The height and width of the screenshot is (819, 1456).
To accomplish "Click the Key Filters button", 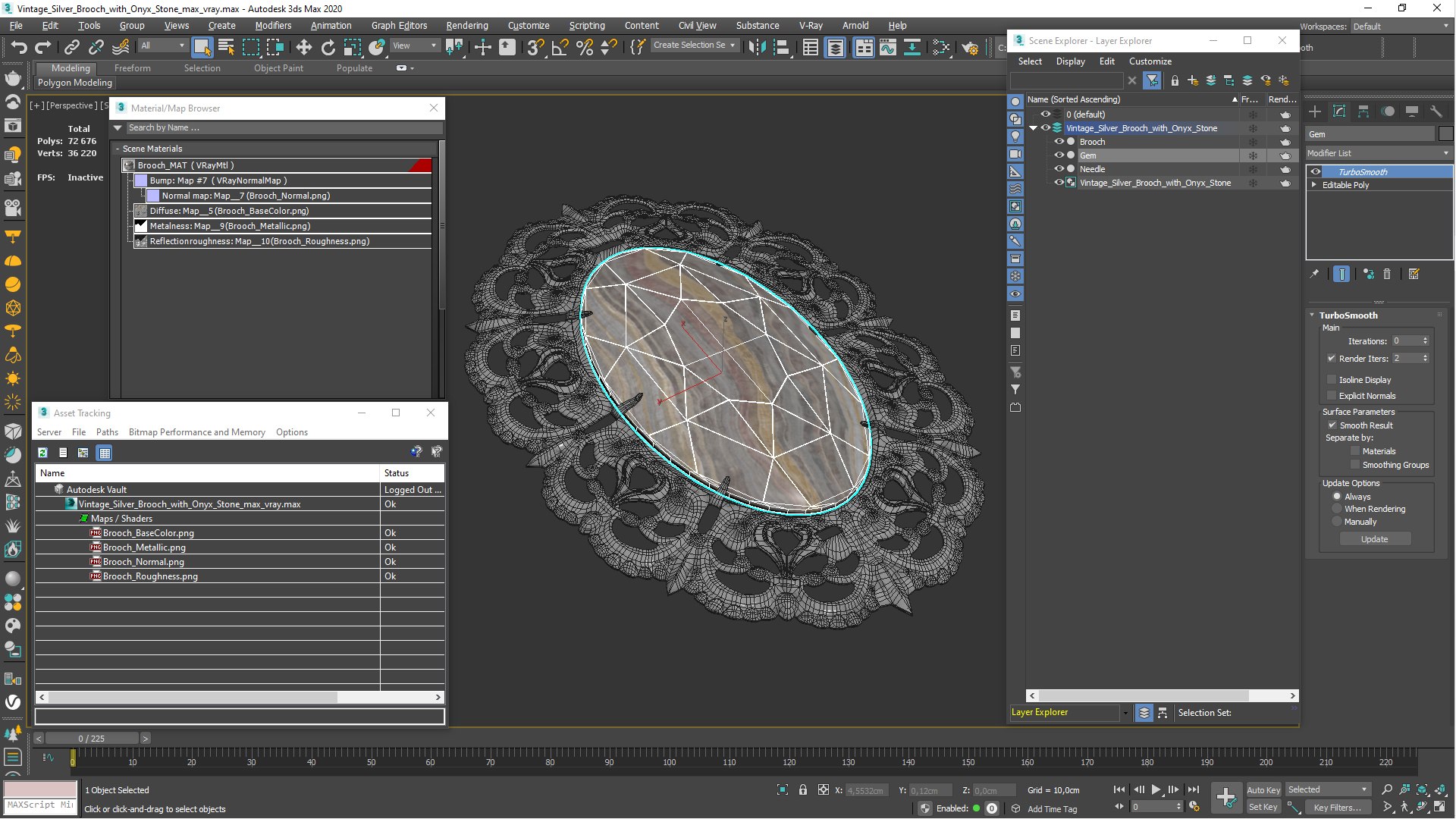I will [x=1338, y=808].
